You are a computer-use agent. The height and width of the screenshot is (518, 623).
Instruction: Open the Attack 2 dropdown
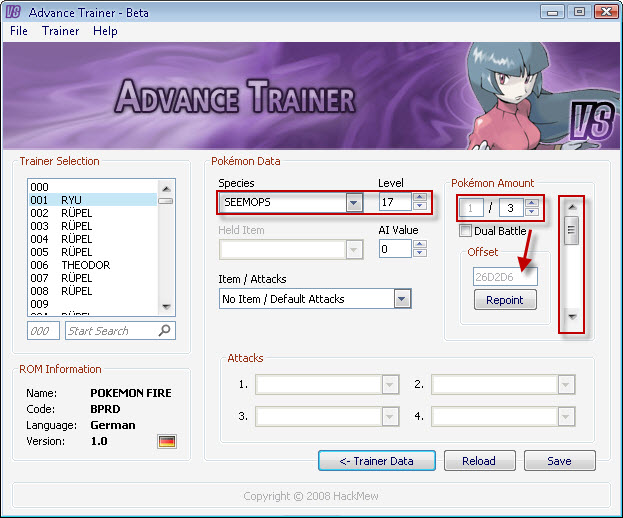coord(566,384)
